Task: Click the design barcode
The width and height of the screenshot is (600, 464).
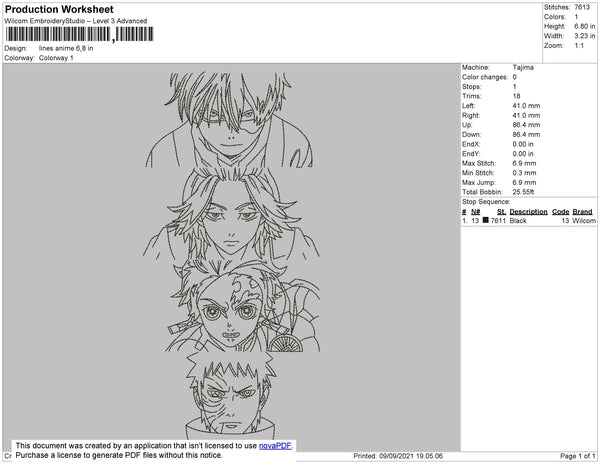Action: click(79, 34)
